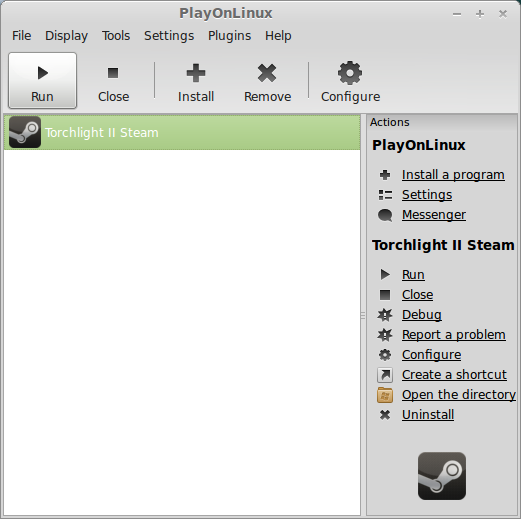
Task: Open the File menu
Action: (x=22, y=36)
